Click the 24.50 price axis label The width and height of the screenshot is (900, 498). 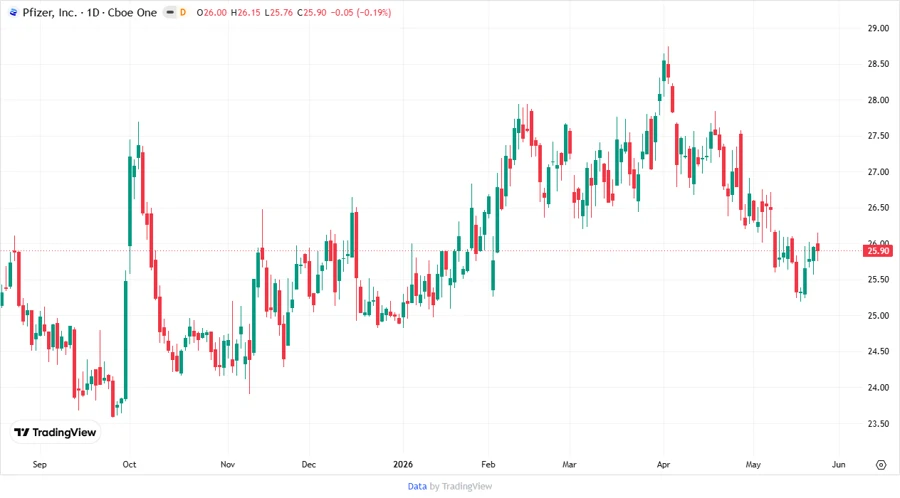878,351
